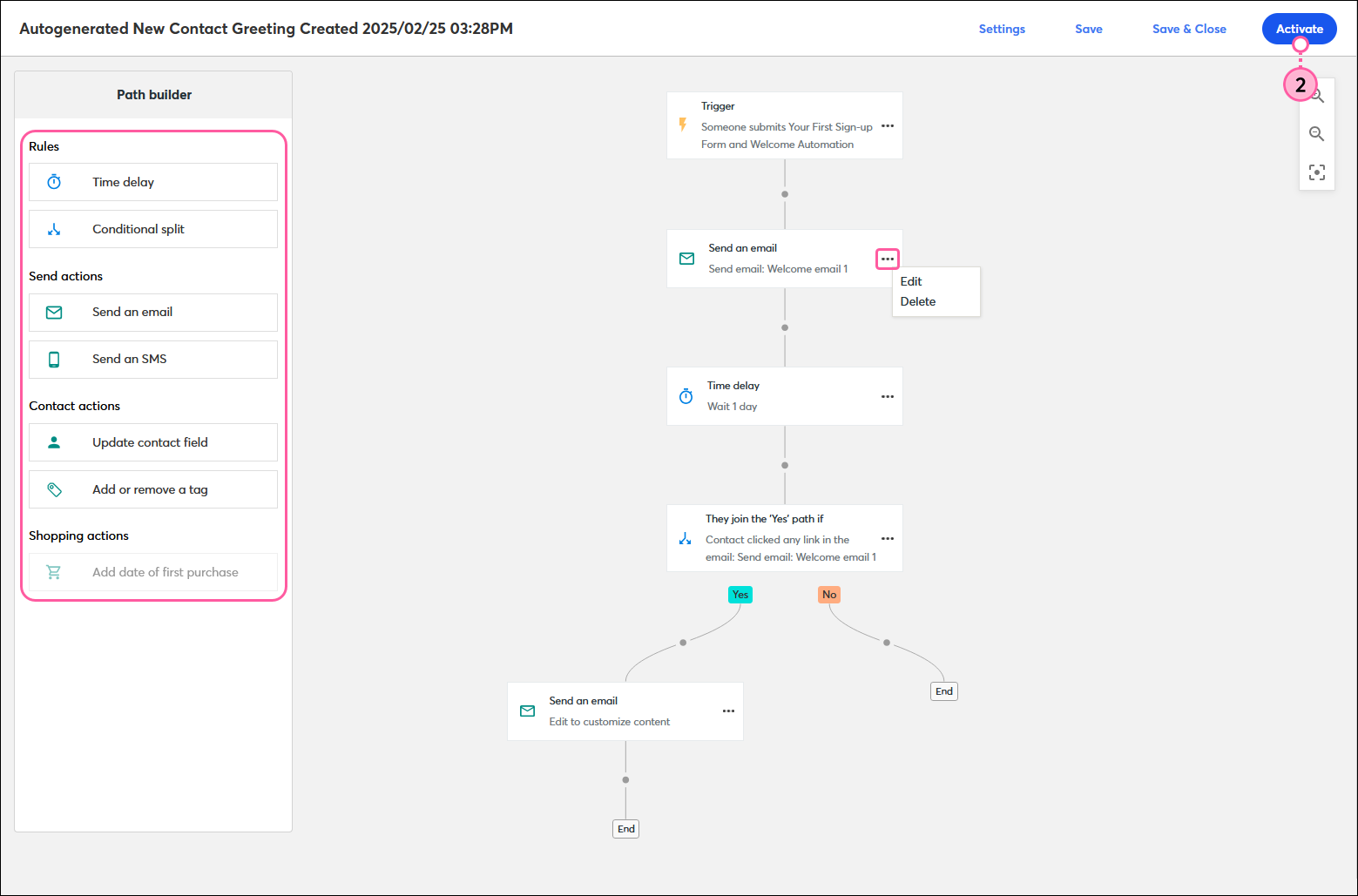This screenshot has height=896, width=1358.
Task: Click the envelope icon on the customize content card
Action: (x=527, y=711)
